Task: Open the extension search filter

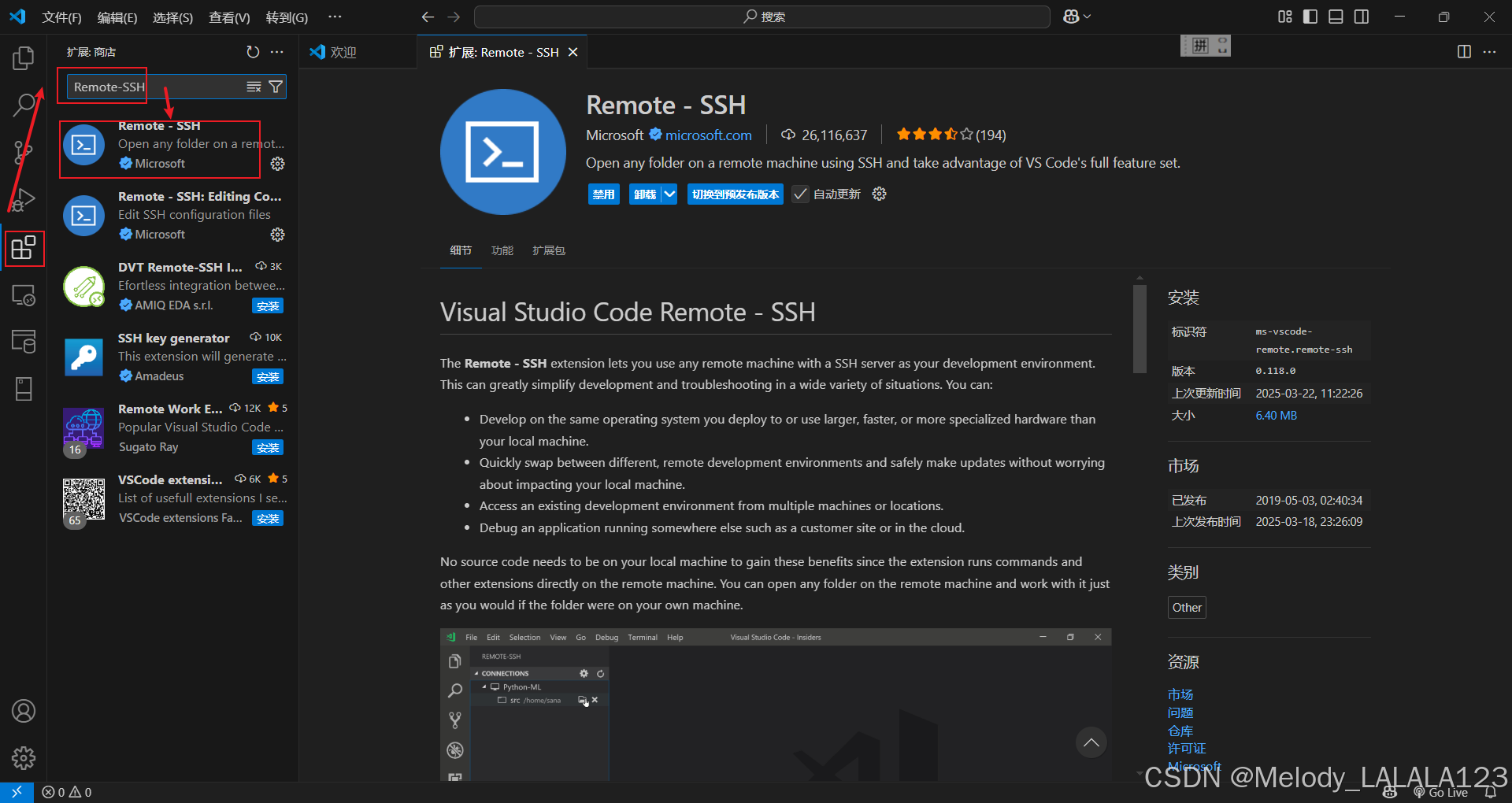Action: 276,87
